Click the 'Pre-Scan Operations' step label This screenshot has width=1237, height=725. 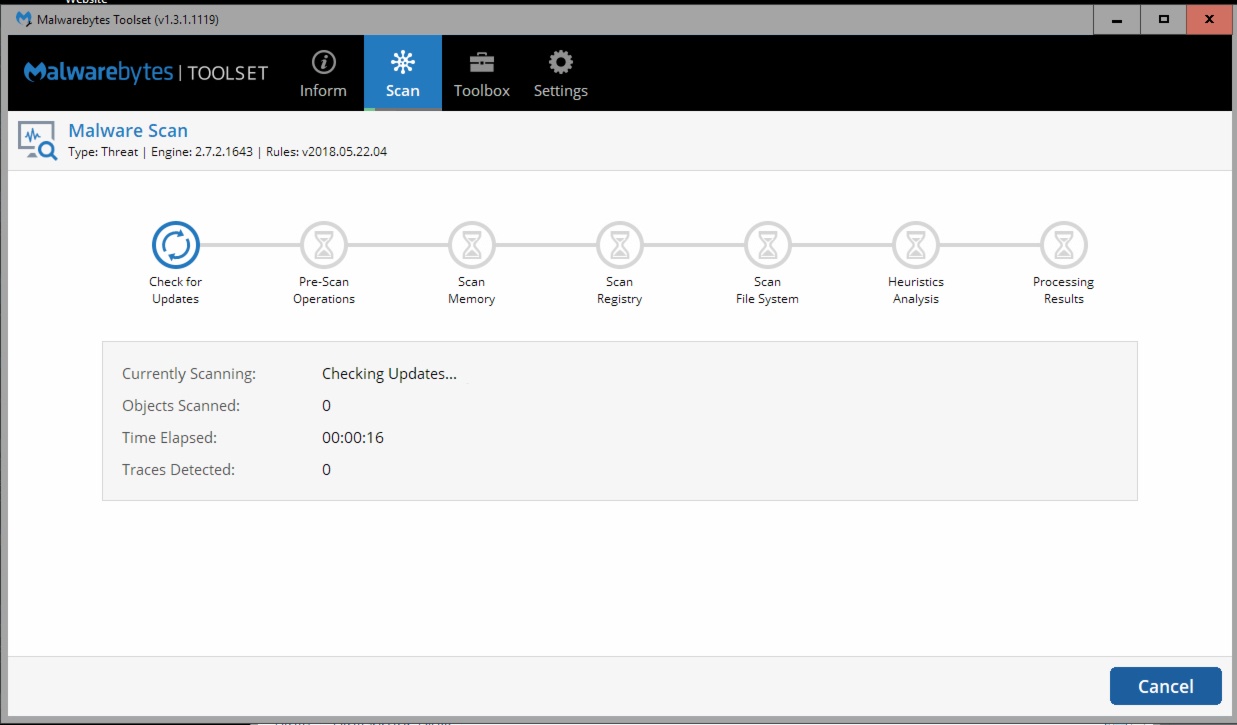click(324, 290)
